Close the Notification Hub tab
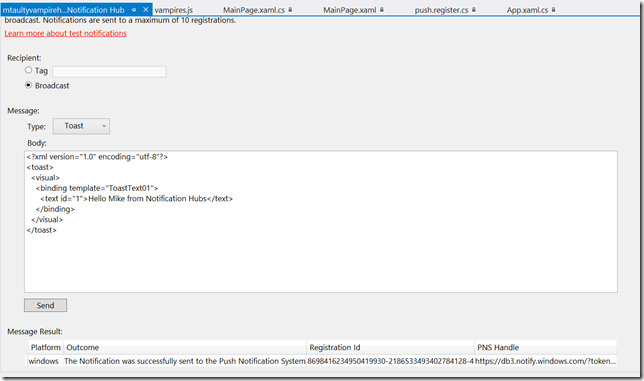 coord(145,9)
